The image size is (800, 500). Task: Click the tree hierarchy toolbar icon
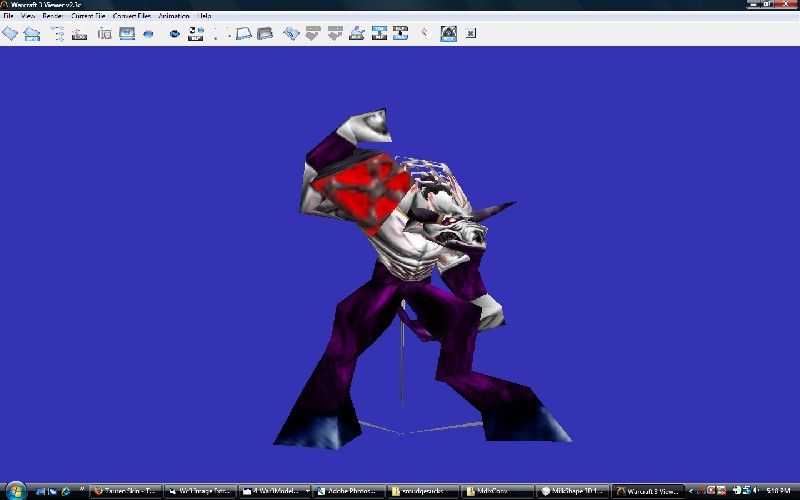tap(58, 34)
